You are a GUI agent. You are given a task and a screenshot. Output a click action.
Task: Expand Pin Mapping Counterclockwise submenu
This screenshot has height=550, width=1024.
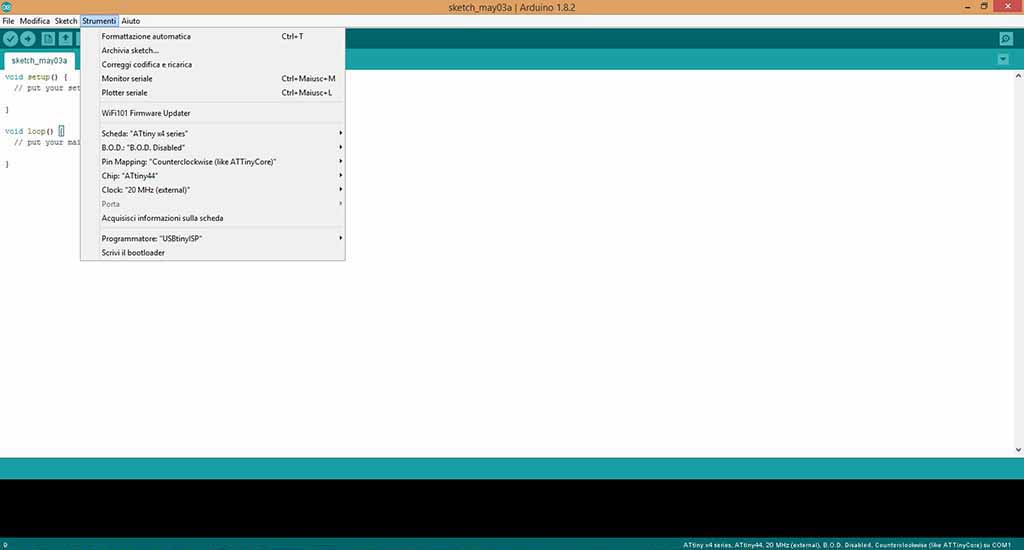[213, 161]
